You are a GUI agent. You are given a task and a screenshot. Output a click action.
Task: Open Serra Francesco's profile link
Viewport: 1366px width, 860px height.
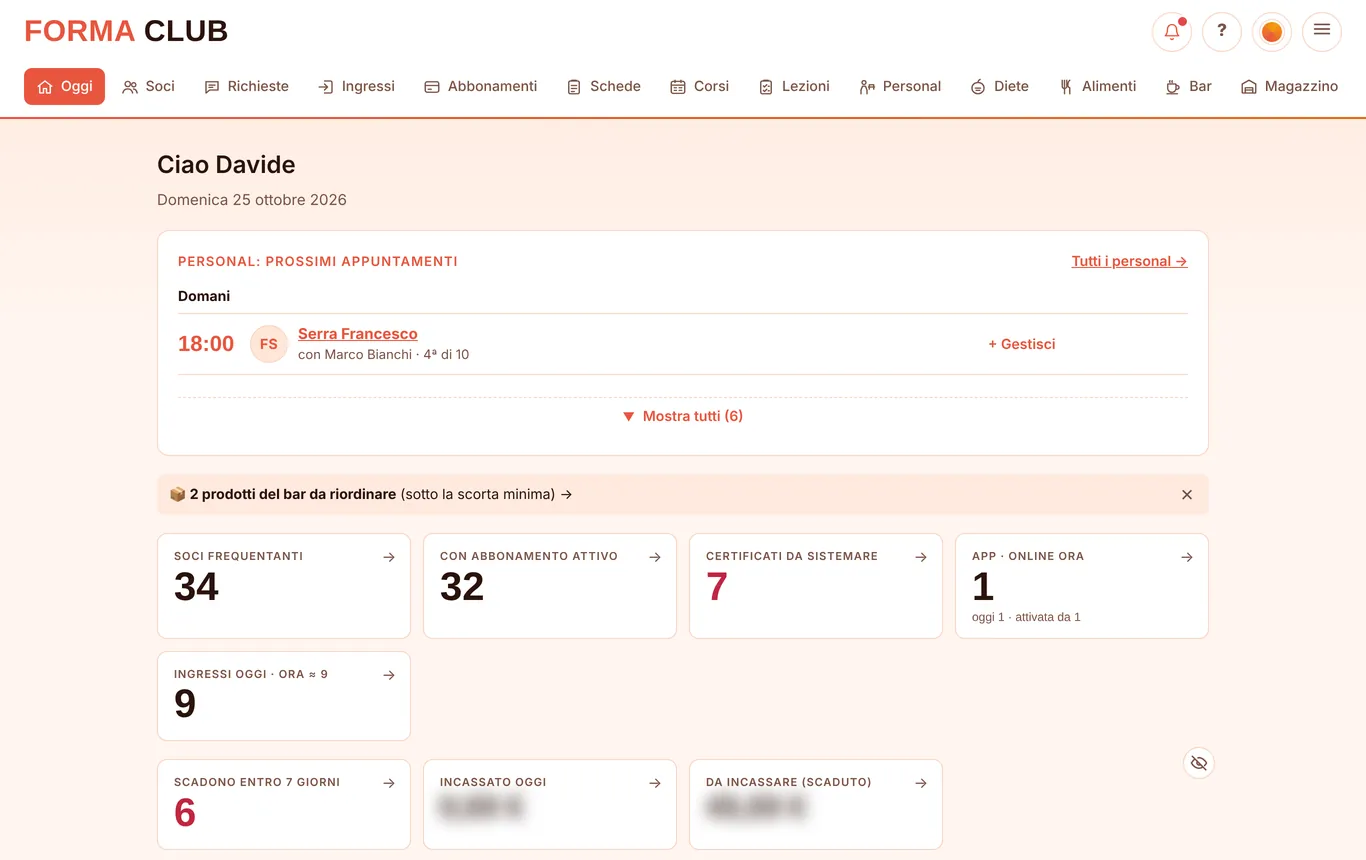[358, 334]
